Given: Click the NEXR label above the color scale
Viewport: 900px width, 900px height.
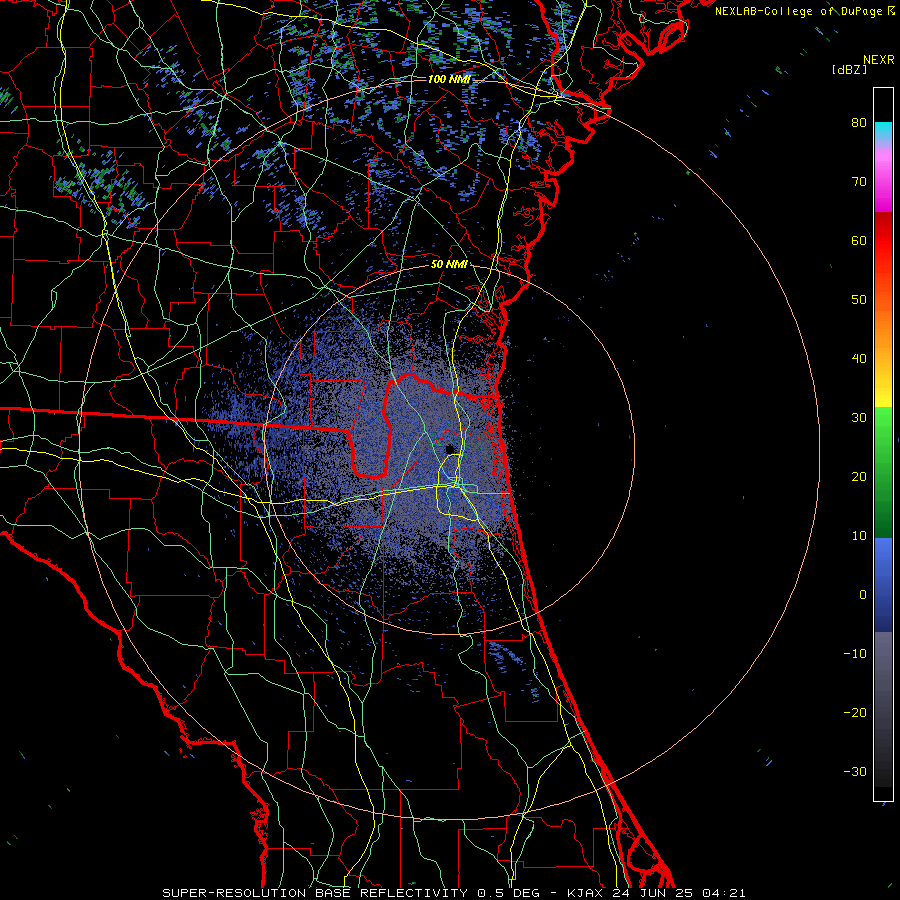Looking at the screenshot, I should click(878, 60).
